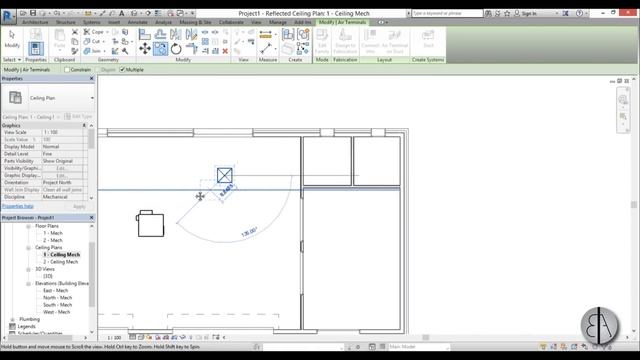The image size is (640, 360).
Task: Click the red Delete icon
Action: pyautogui.click(x=225, y=51)
